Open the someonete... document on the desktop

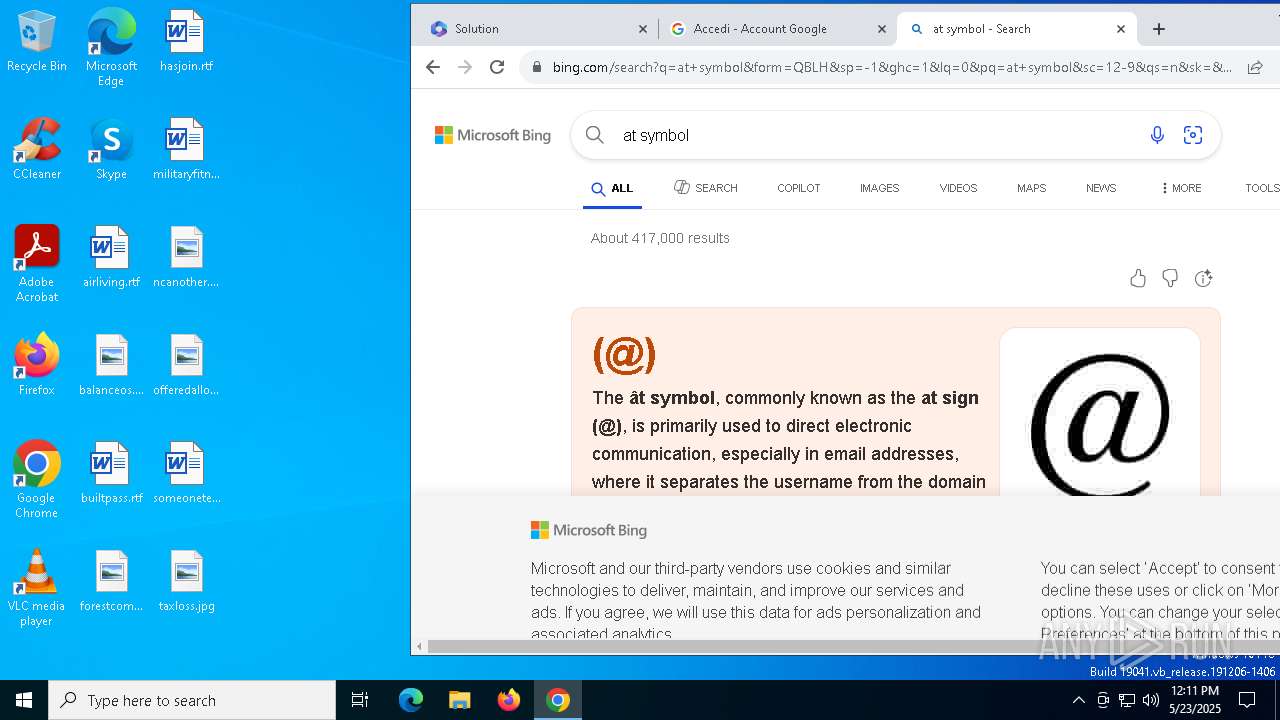coord(186,474)
